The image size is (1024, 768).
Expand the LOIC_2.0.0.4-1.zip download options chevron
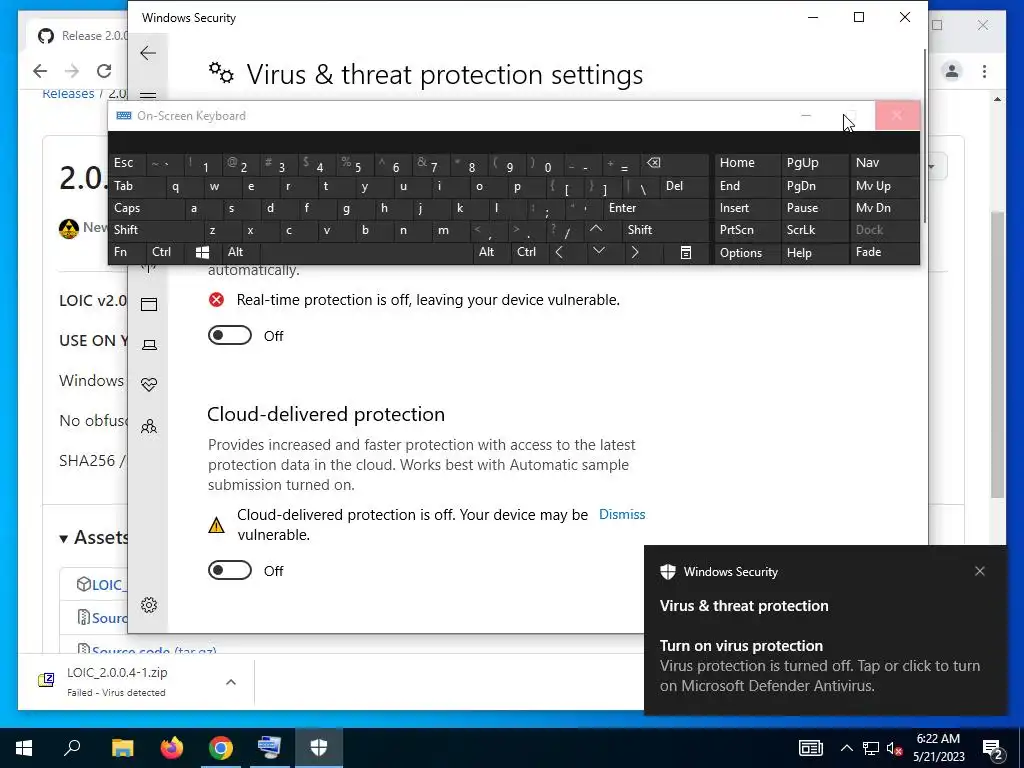pyautogui.click(x=231, y=682)
